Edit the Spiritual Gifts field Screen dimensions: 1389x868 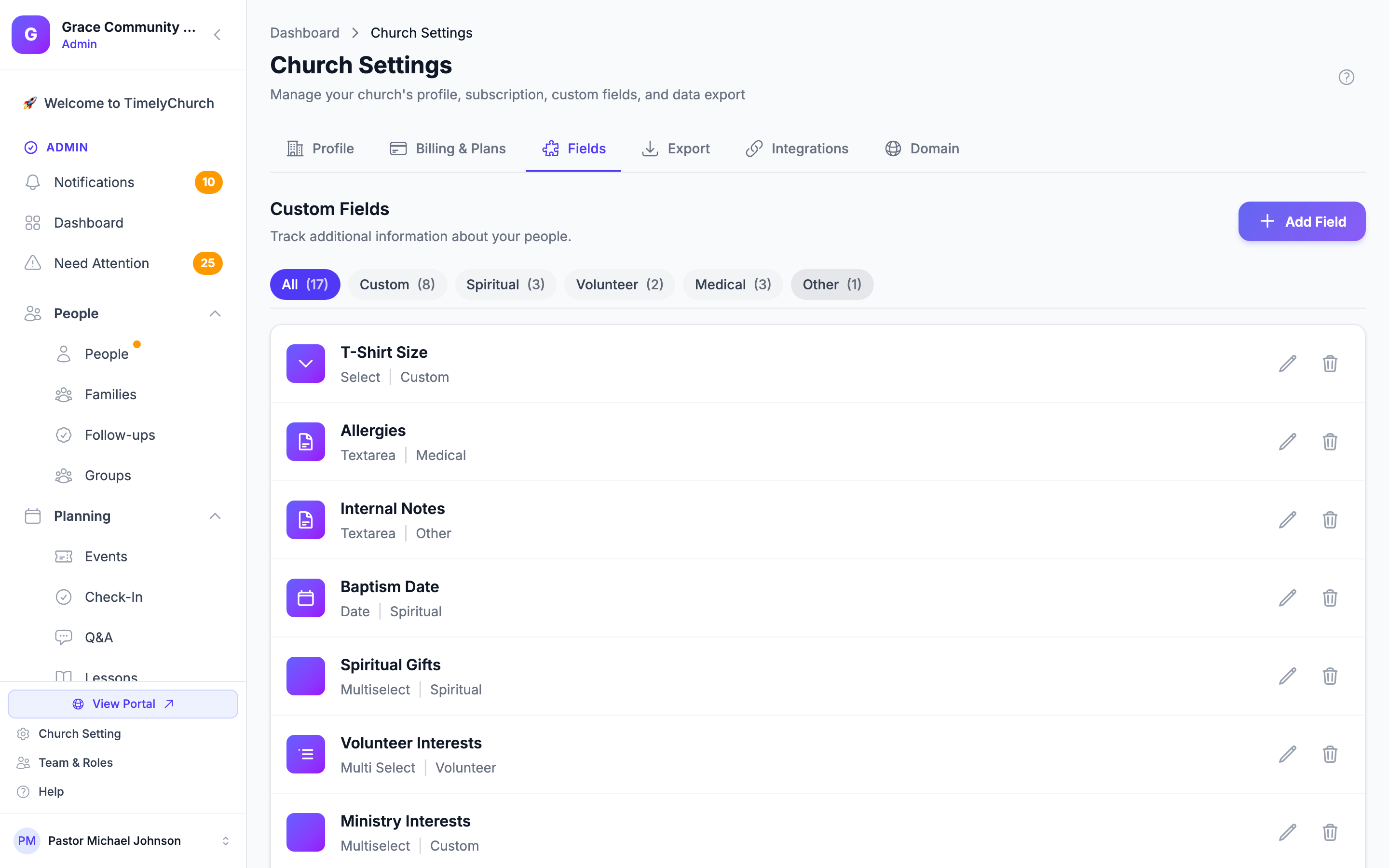1287,676
